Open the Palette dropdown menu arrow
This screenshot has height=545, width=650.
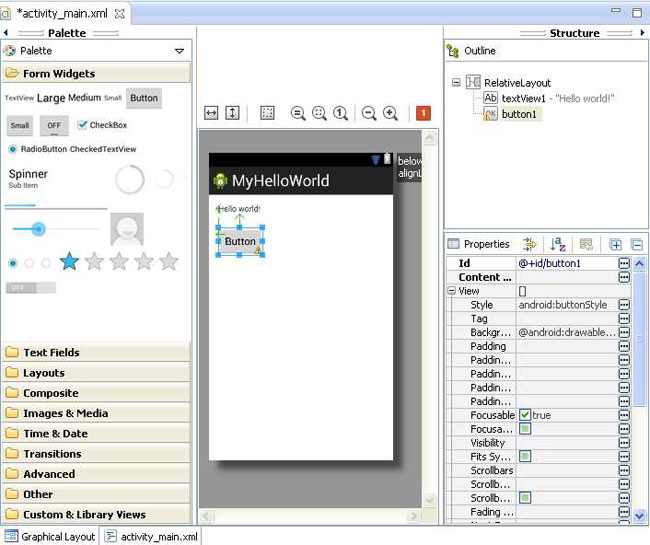coord(179,51)
